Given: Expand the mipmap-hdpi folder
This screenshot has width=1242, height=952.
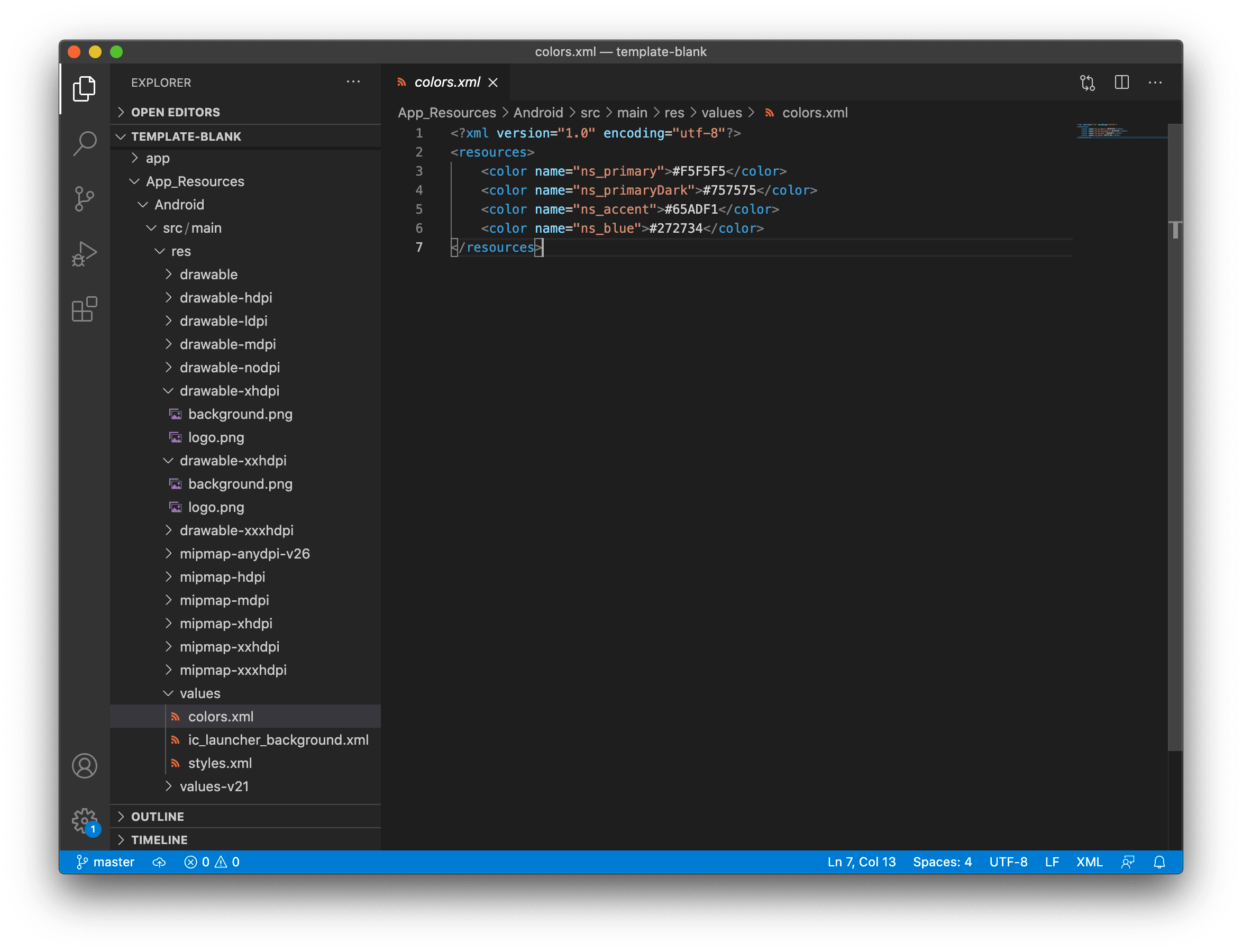Looking at the screenshot, I should [x=222, y=577].
